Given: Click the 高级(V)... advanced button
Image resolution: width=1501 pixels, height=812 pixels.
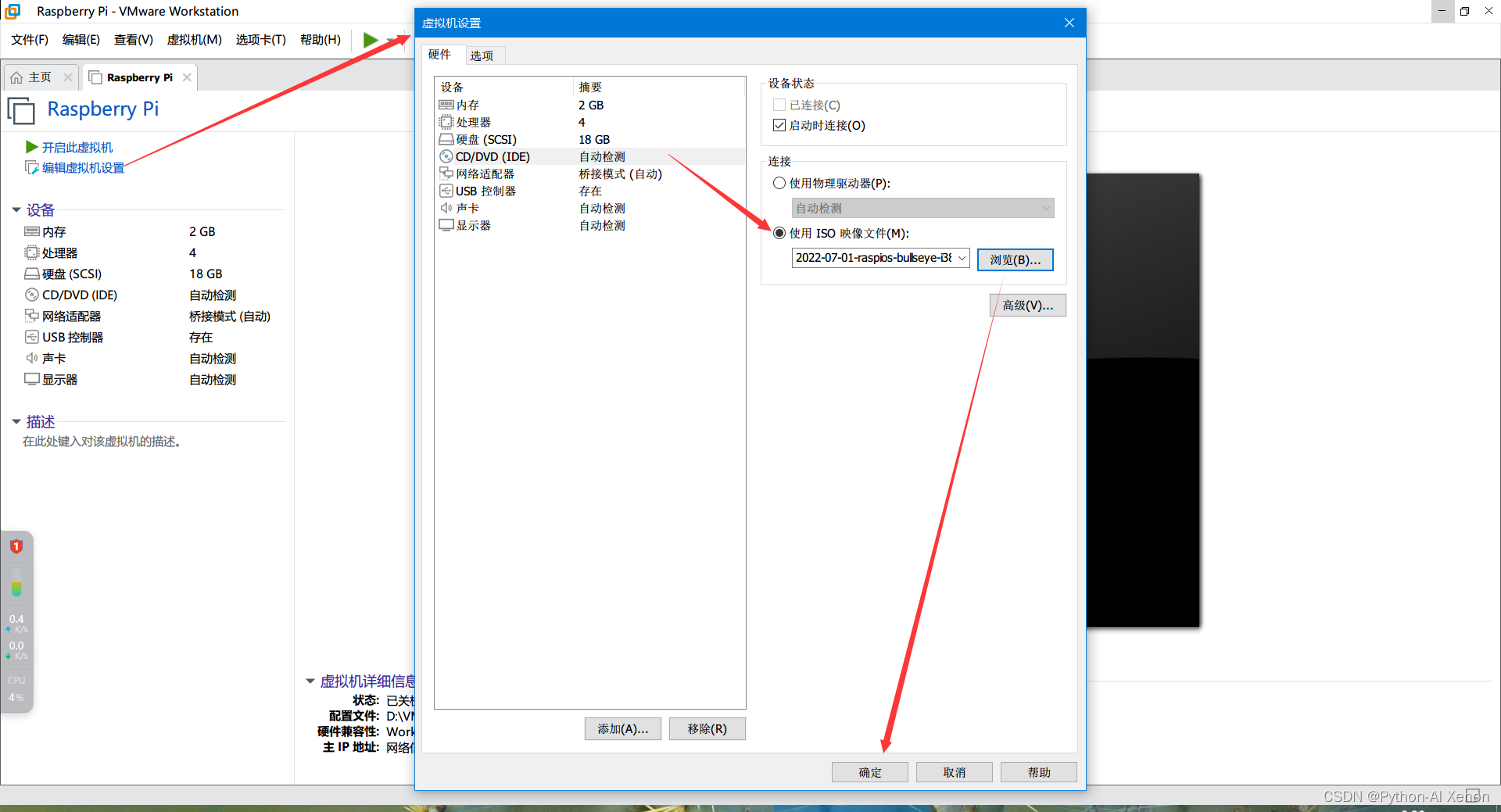Looking at the screenshot, I should coord(1027,305).
